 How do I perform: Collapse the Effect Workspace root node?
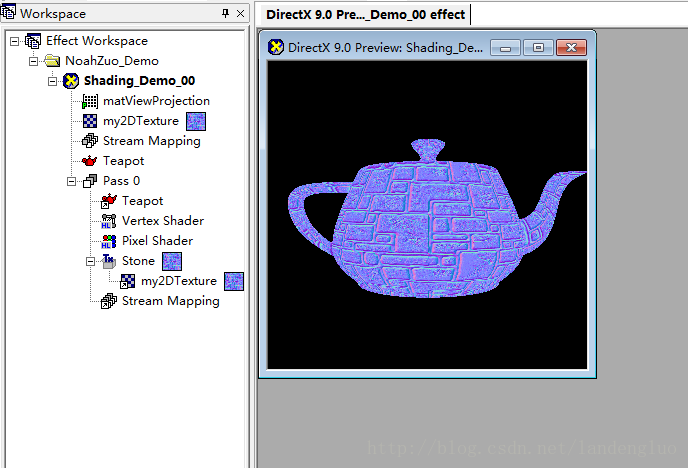click(x=14, y=41)
